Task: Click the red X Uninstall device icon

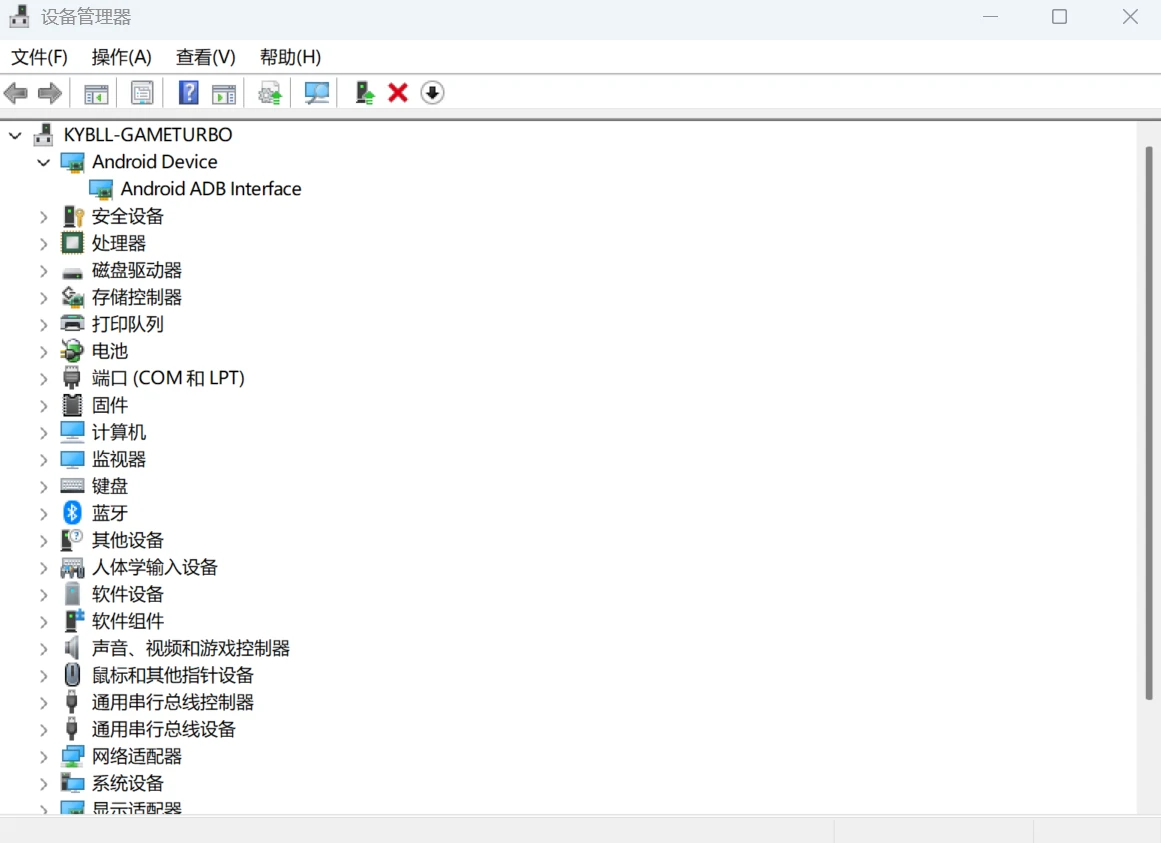Action: (x=398, y=93)
